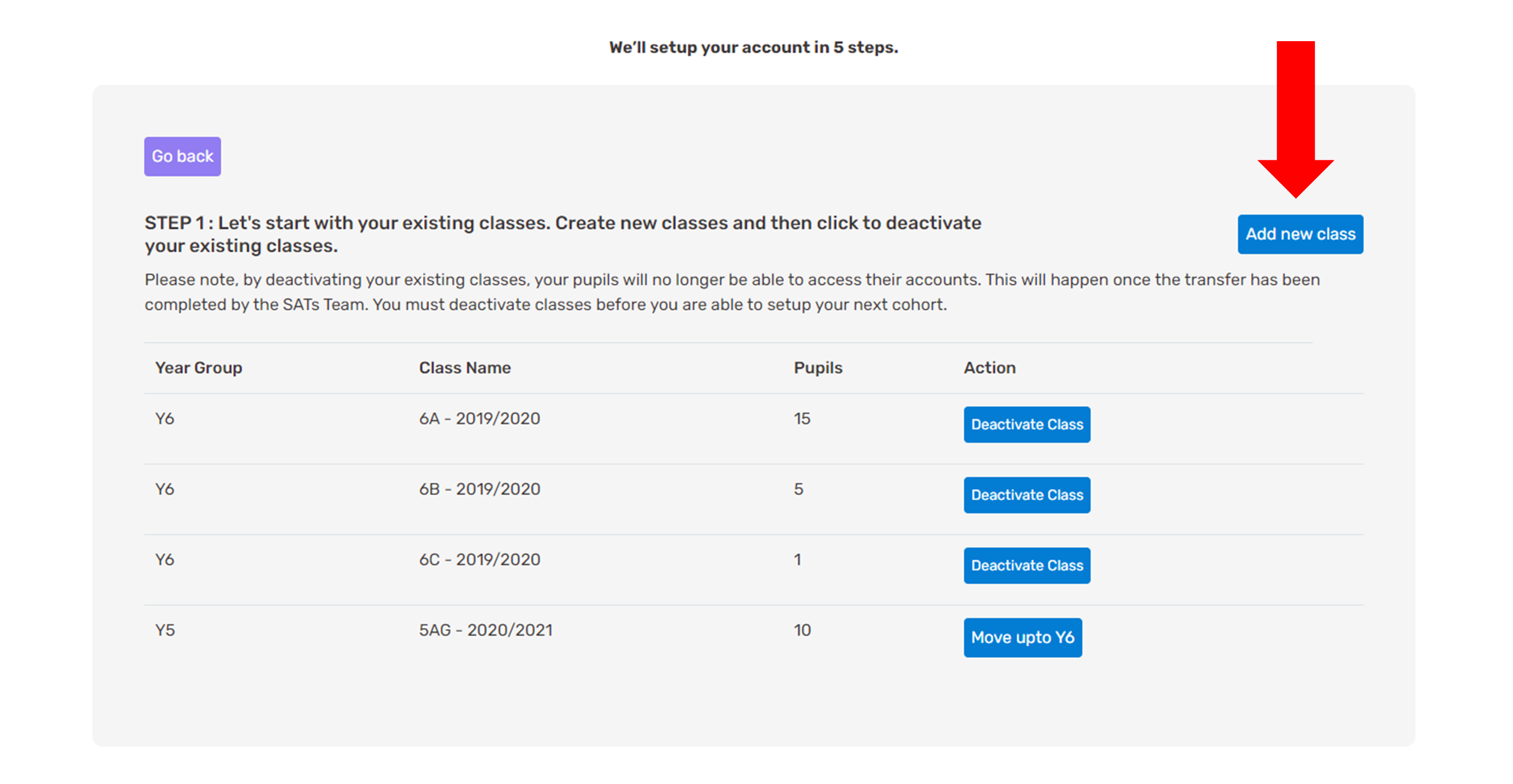Click class name 6A - 2019/2020
The image size is (1513, 784).
coord(479,419)
